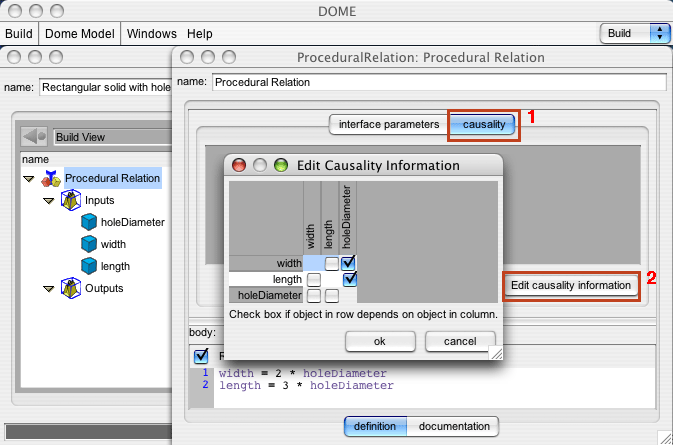Switch to the interface parameters tab

(x=389, y=124)
